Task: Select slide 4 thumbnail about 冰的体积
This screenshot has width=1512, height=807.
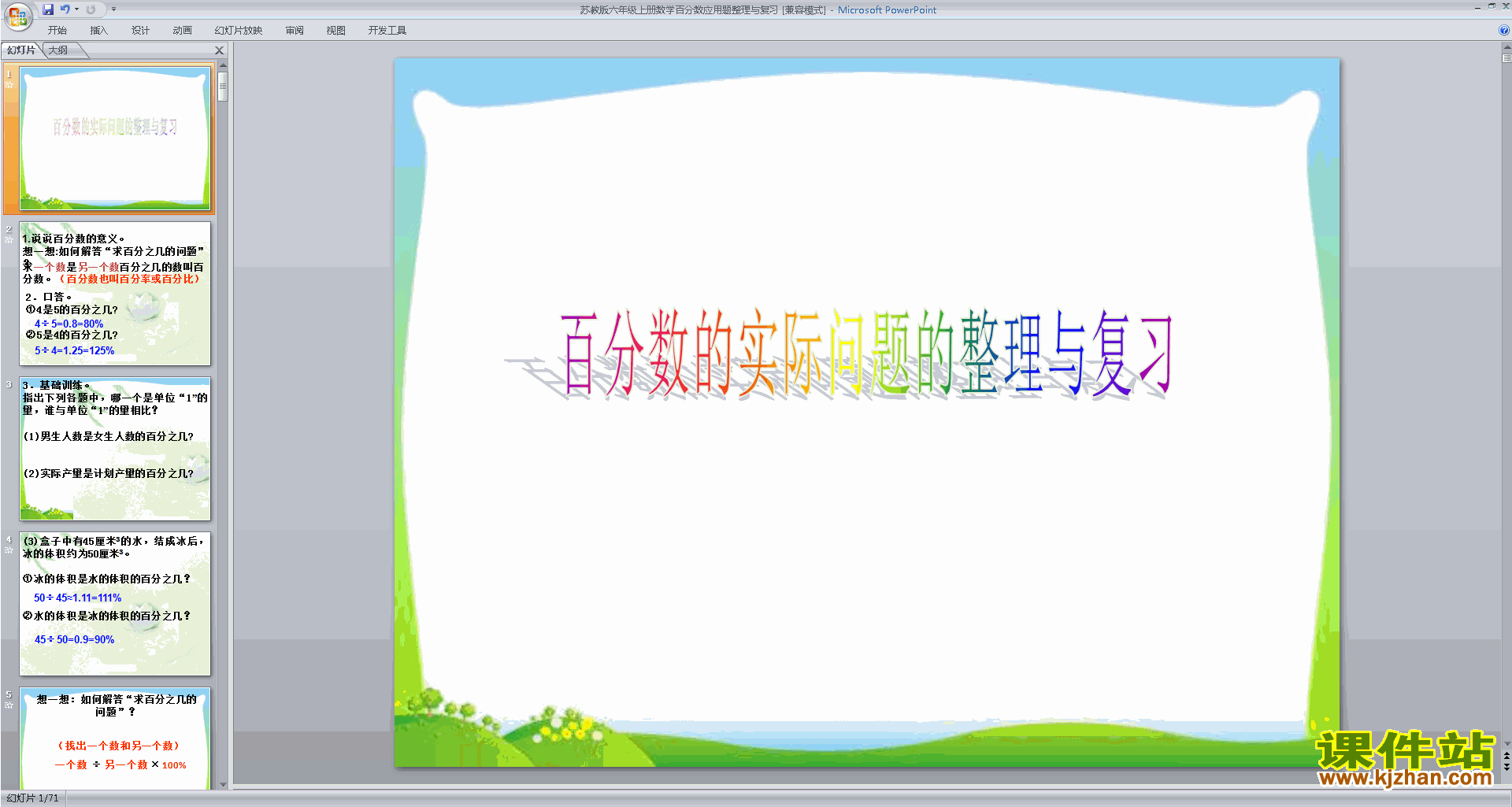Action: pyautogui.click(x=115, y=604)
